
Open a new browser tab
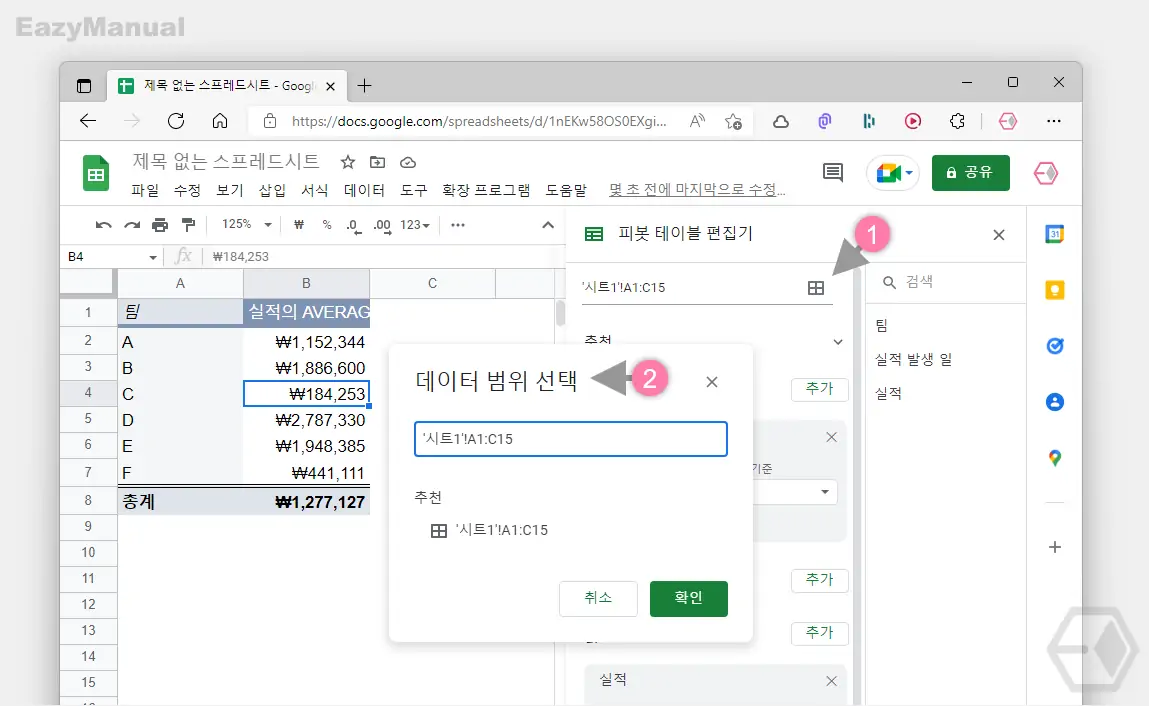[x=364, y=86]
